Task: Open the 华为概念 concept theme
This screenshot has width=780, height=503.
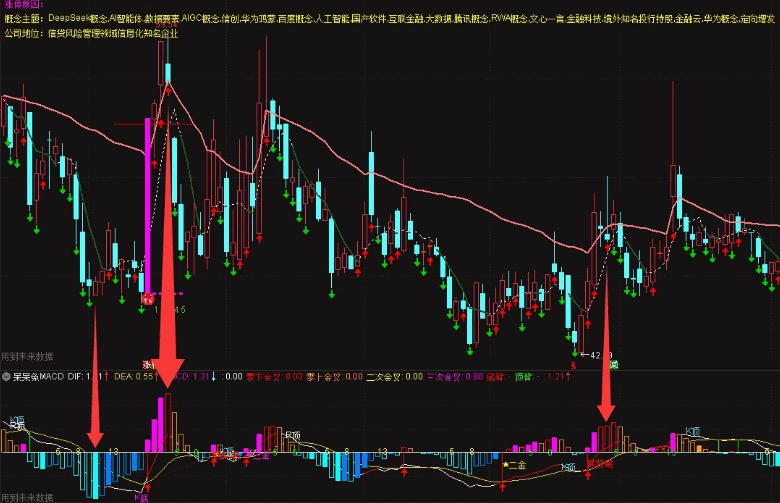Action: [x=721, y=19]
